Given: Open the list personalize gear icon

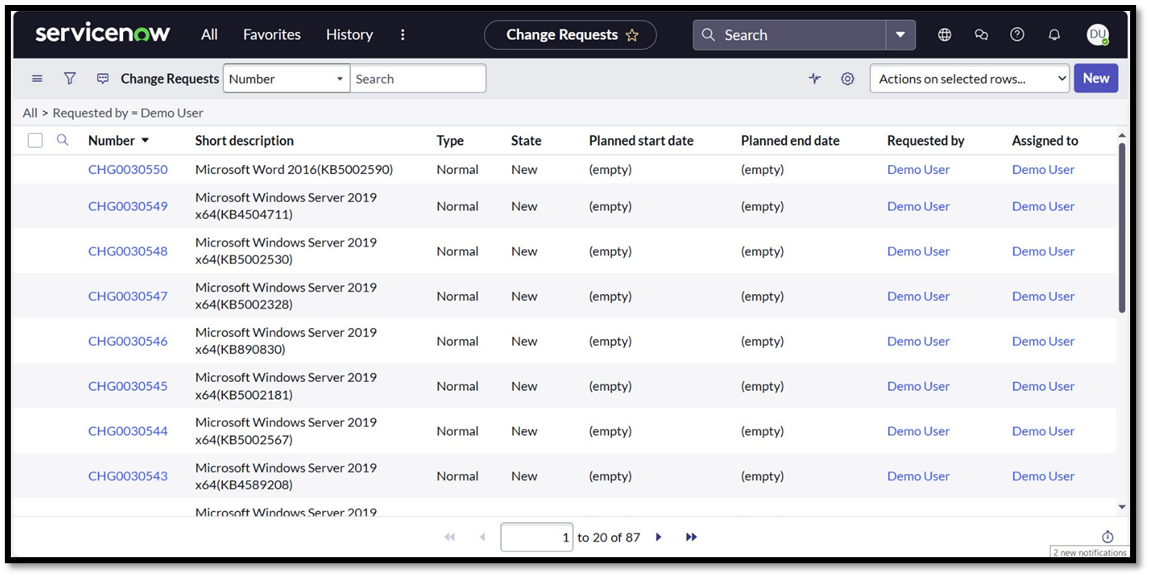Looking at the screenshot, I should point(847,78).
